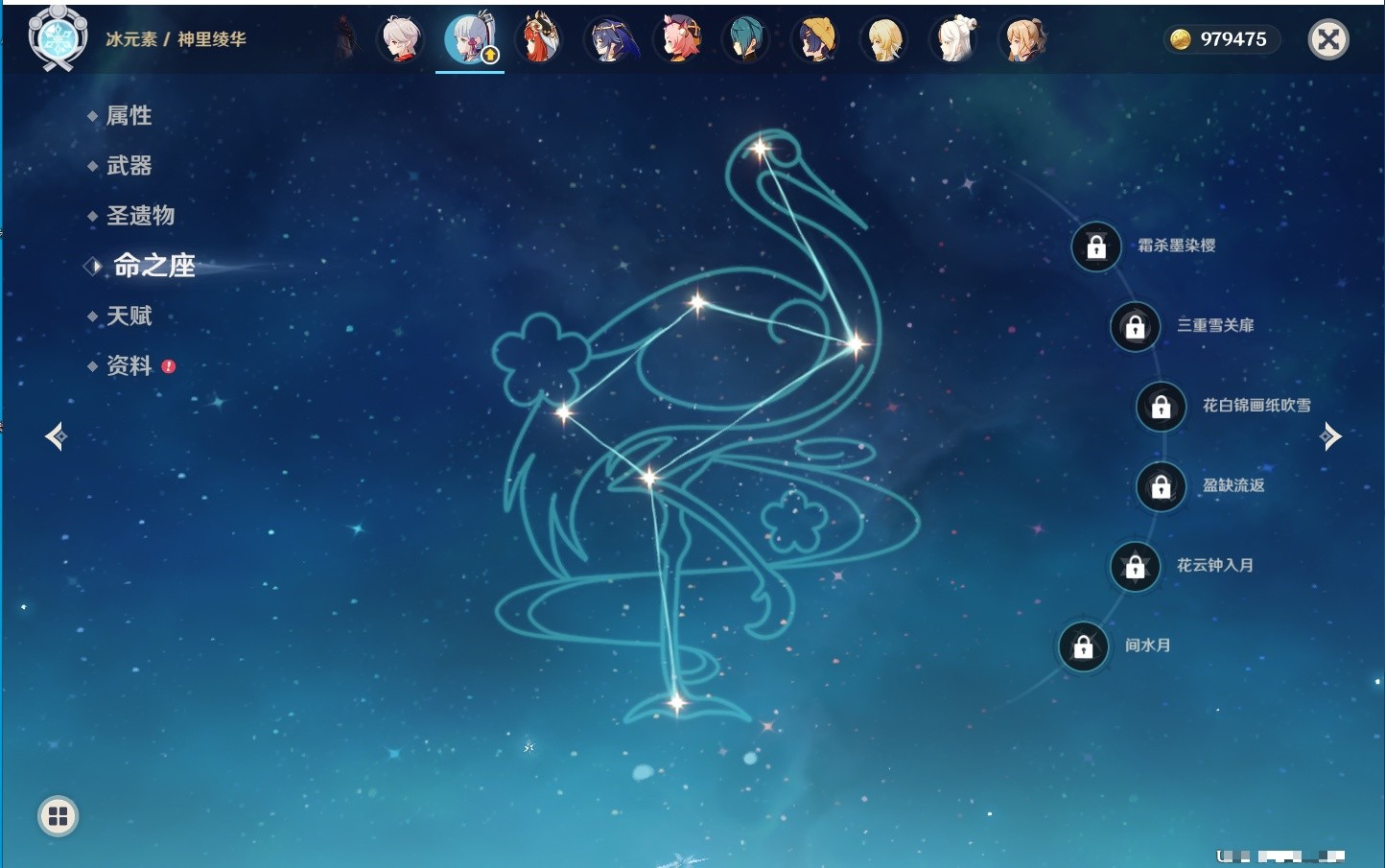Switch to the red-haired horned-headdress character avatar
Image resolution: width=1385 pixels, height=868 pixels.
coord(540,39)
